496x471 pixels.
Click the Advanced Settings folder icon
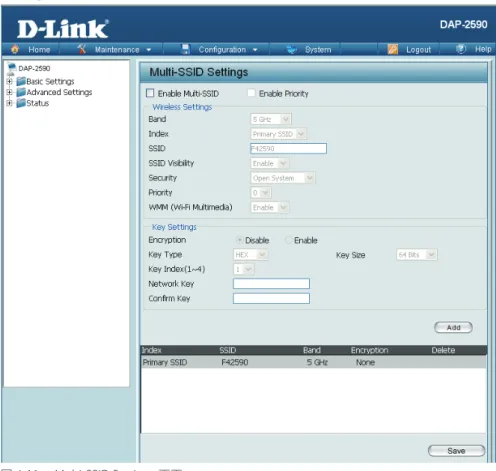21,92
